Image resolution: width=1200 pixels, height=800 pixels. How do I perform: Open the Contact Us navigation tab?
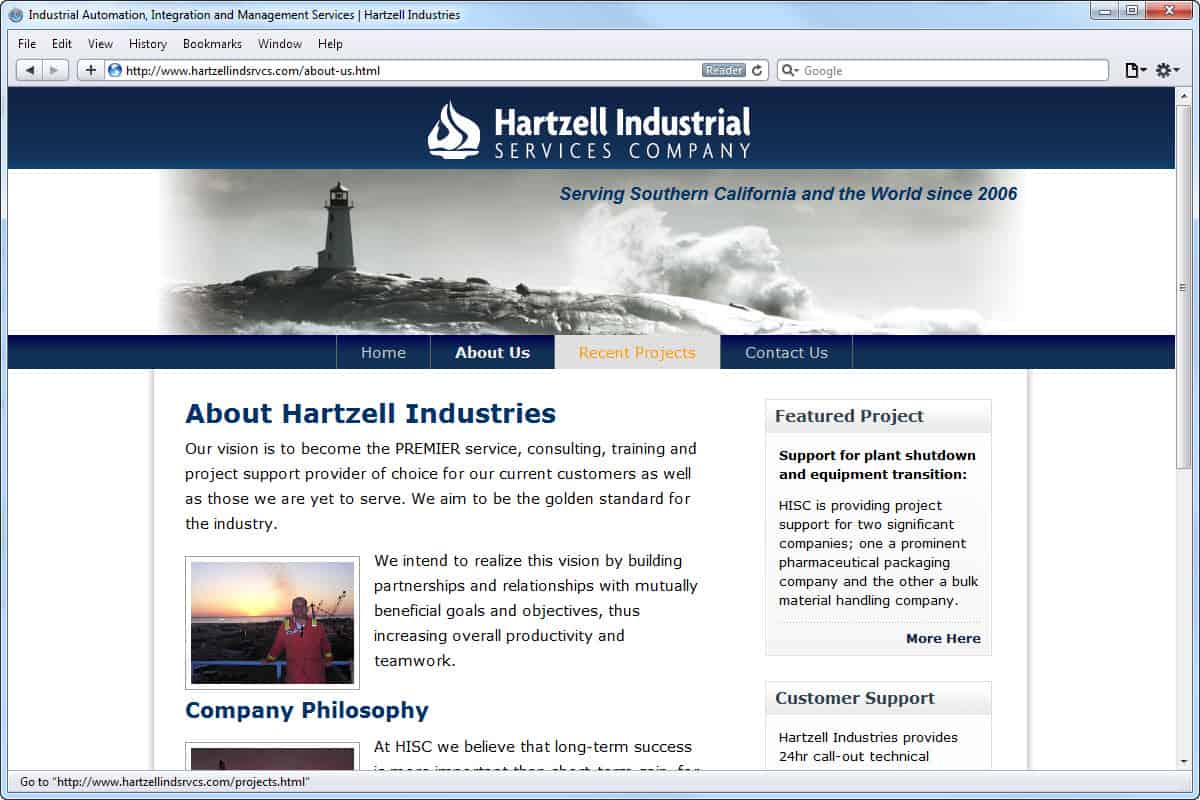tap(786, 352)
